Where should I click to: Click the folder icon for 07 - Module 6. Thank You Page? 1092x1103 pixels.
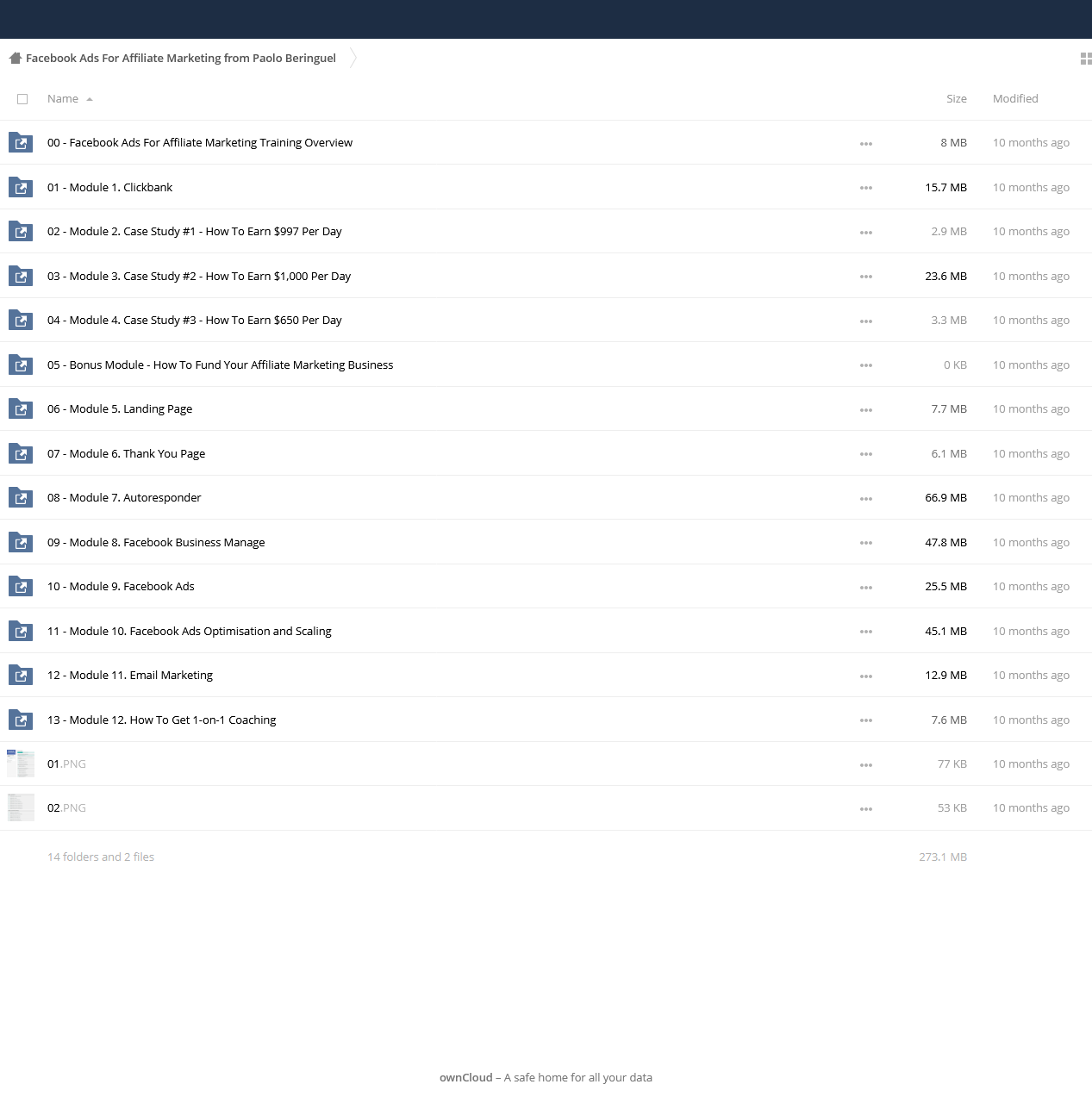point(21,453)
